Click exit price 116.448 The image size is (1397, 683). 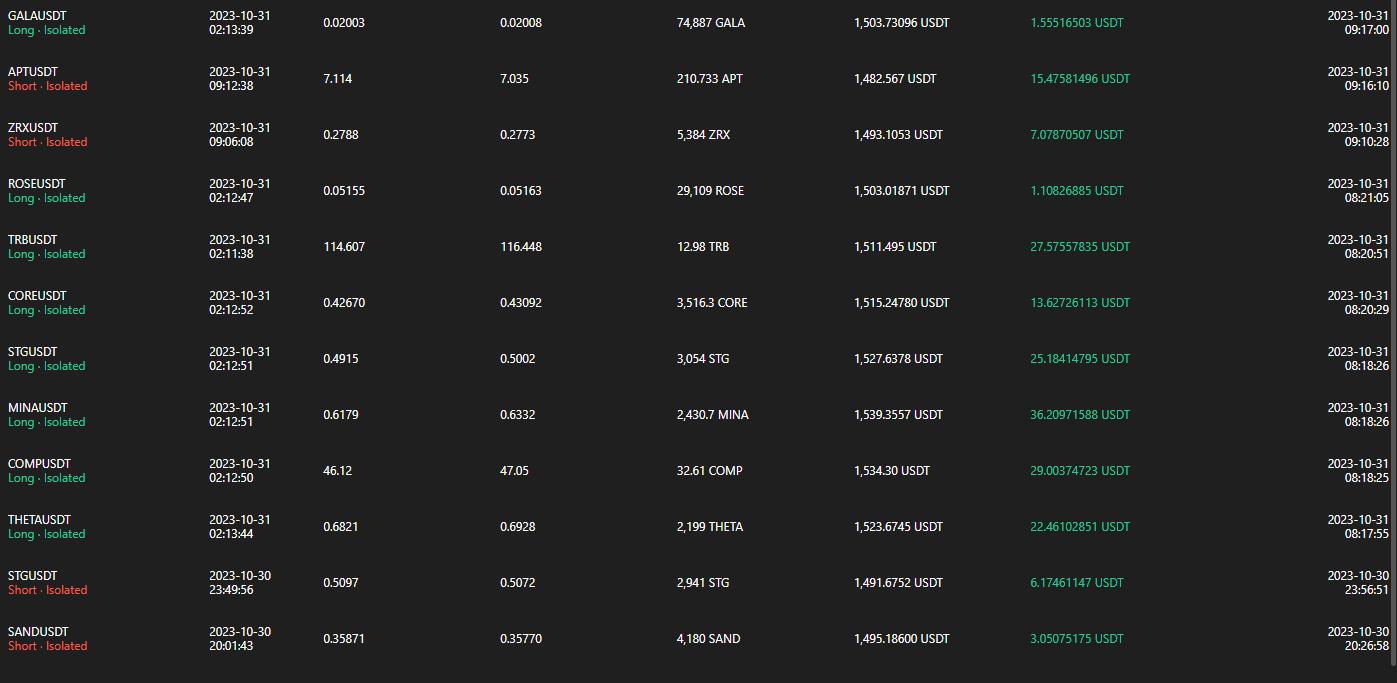click(x=521, y=246)
